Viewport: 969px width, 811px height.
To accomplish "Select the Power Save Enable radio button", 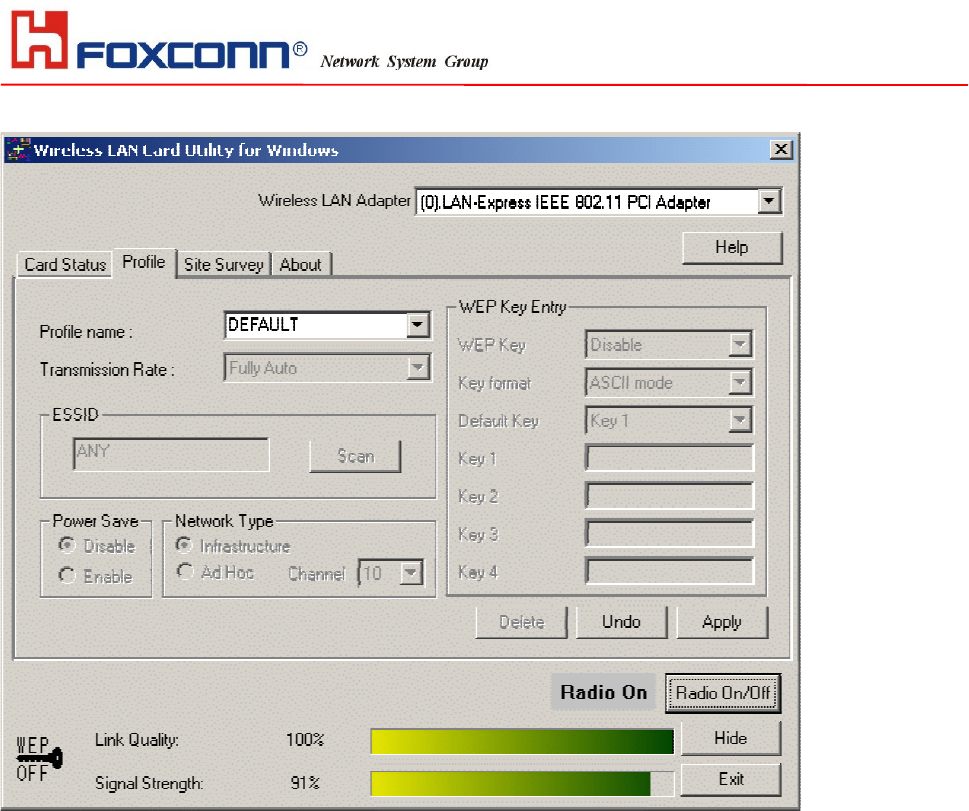I will pyautogui.click(x=67, y=575).
